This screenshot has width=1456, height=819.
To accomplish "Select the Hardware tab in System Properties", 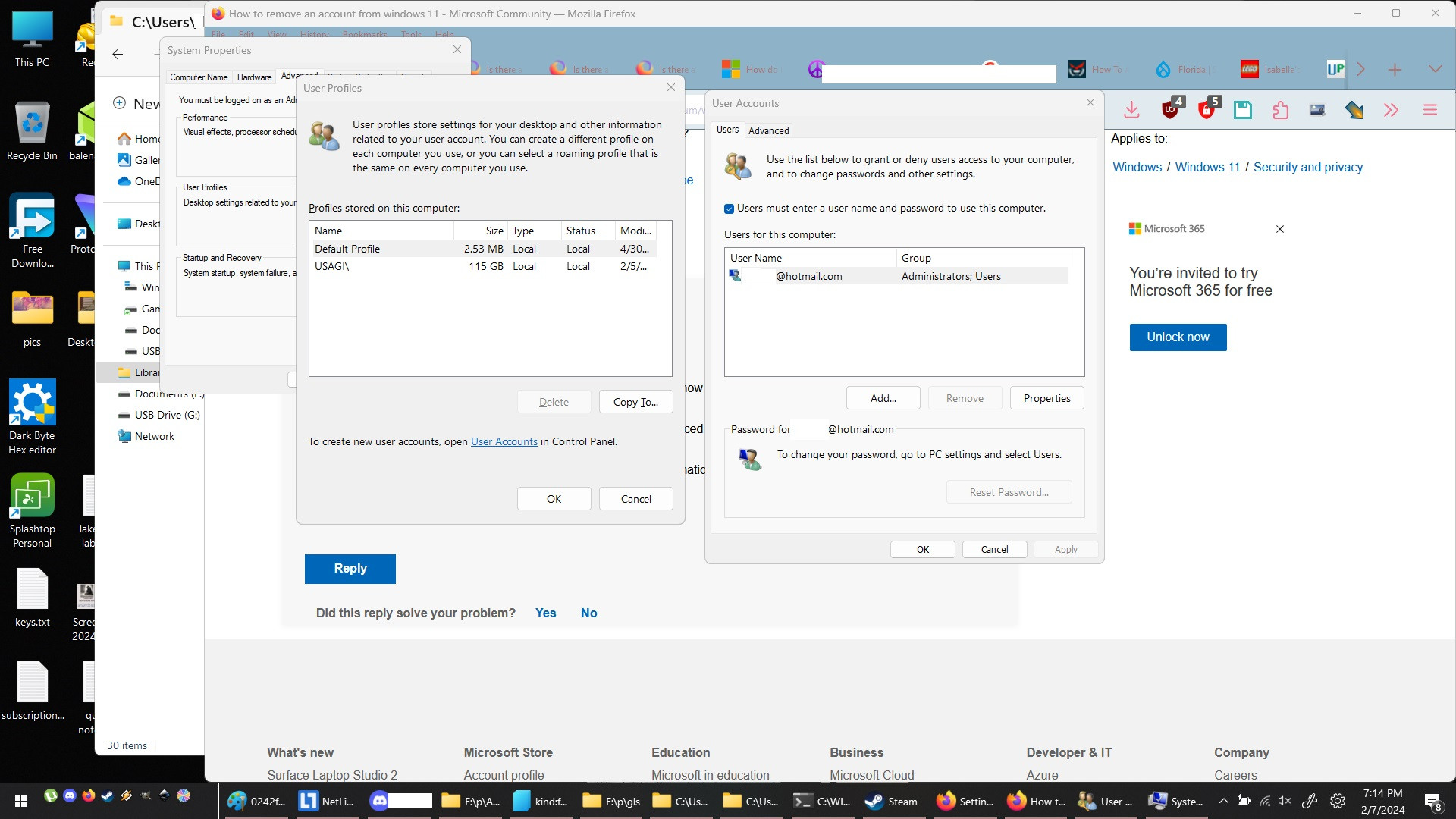I will (254, 77).
